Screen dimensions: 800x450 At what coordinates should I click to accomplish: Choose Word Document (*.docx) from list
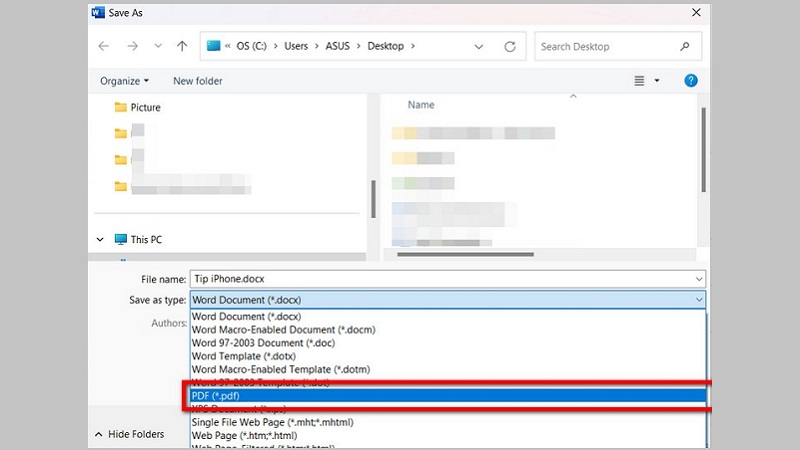tap(448, 316)
